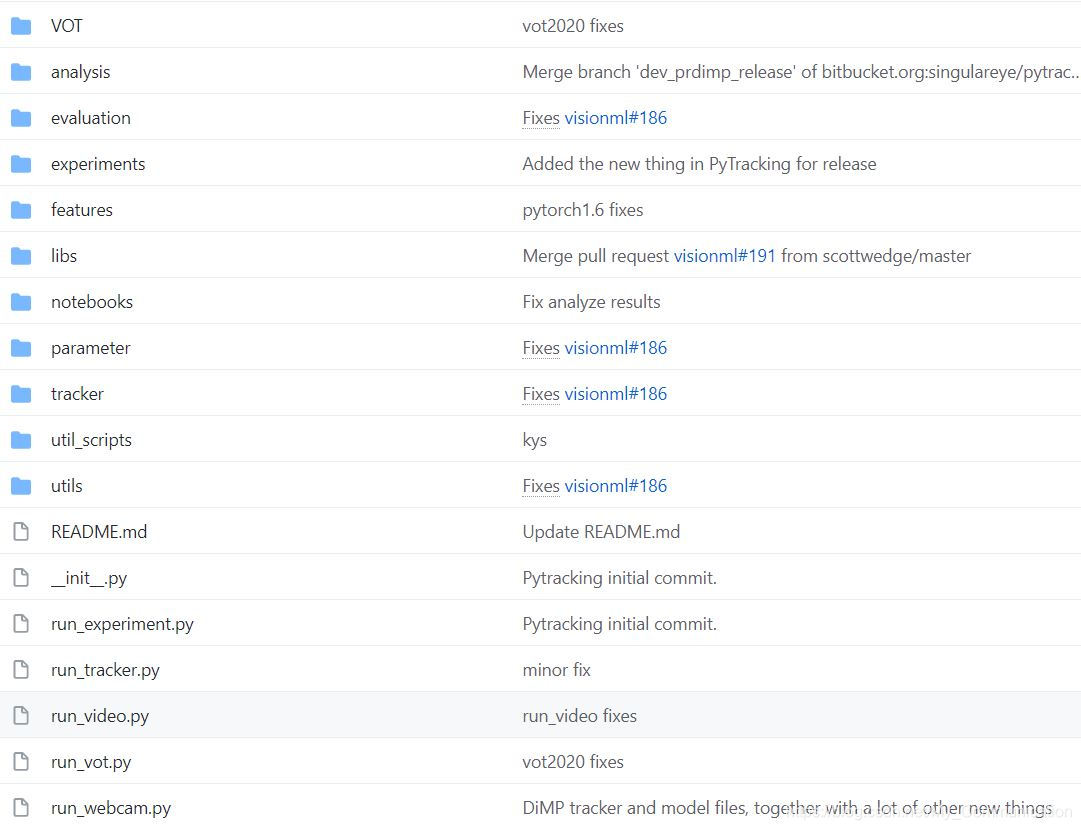
Task: Open the libs folder
Action: pos(64,255)
